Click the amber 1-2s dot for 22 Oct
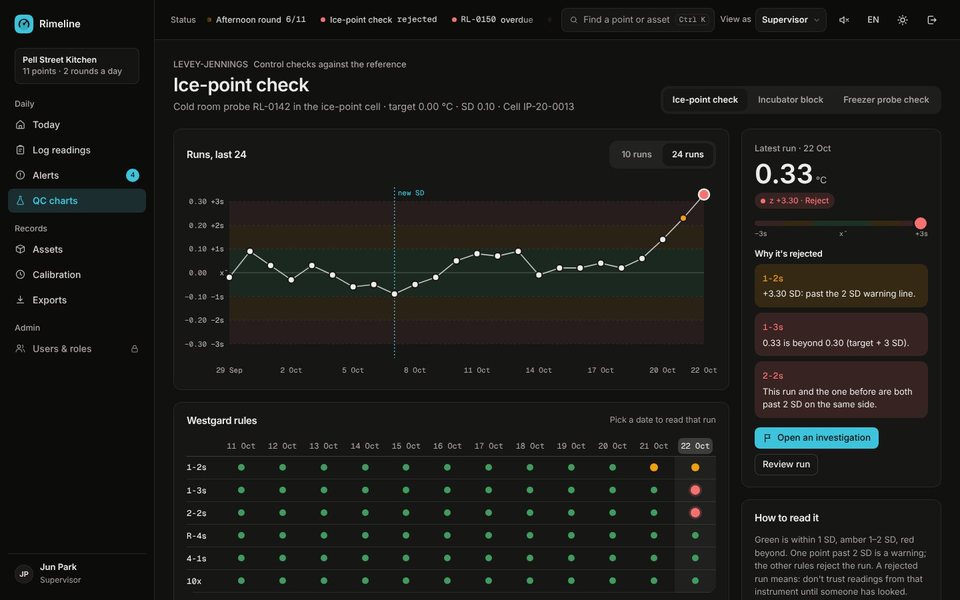The height and width of the screenshot is (600, 960). (695, 467)
